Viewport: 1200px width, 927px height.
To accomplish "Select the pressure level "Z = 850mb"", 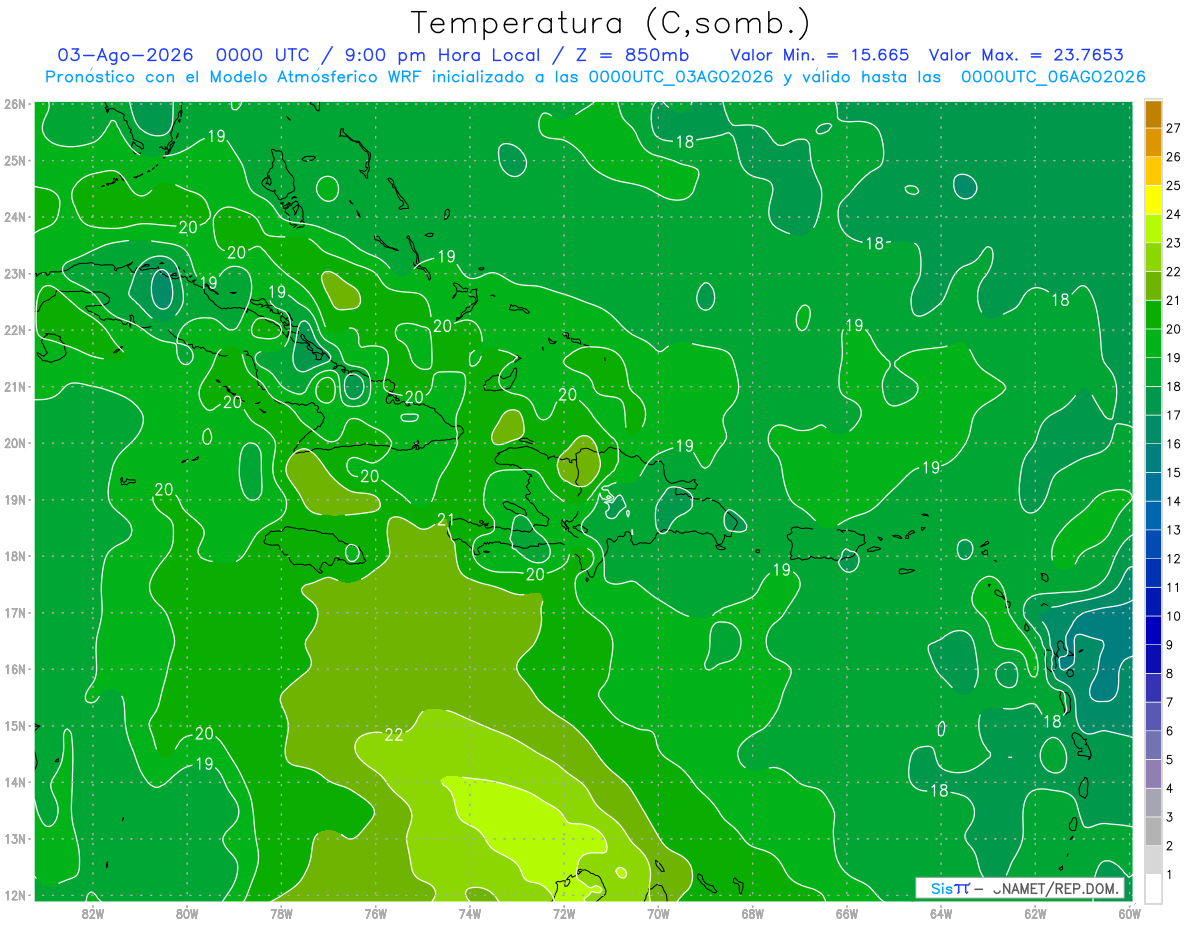I will point(633,55).
